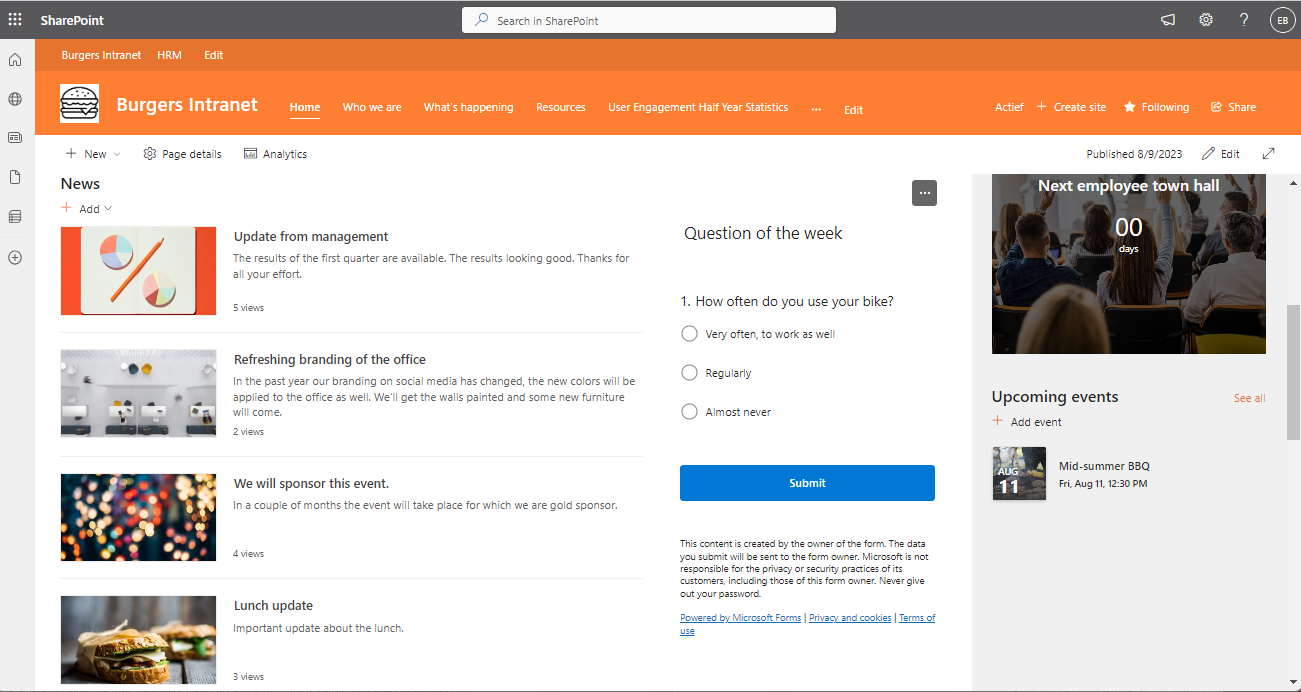Viewport: 1301px width, 692px height.
Task: Choose the 'Almost never' radio option
Action: (689, 412)
